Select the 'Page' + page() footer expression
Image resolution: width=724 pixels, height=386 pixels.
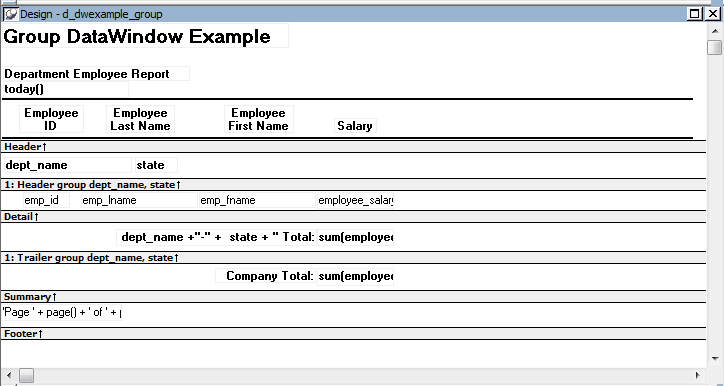pyautogui.click(x=62, y=312)
